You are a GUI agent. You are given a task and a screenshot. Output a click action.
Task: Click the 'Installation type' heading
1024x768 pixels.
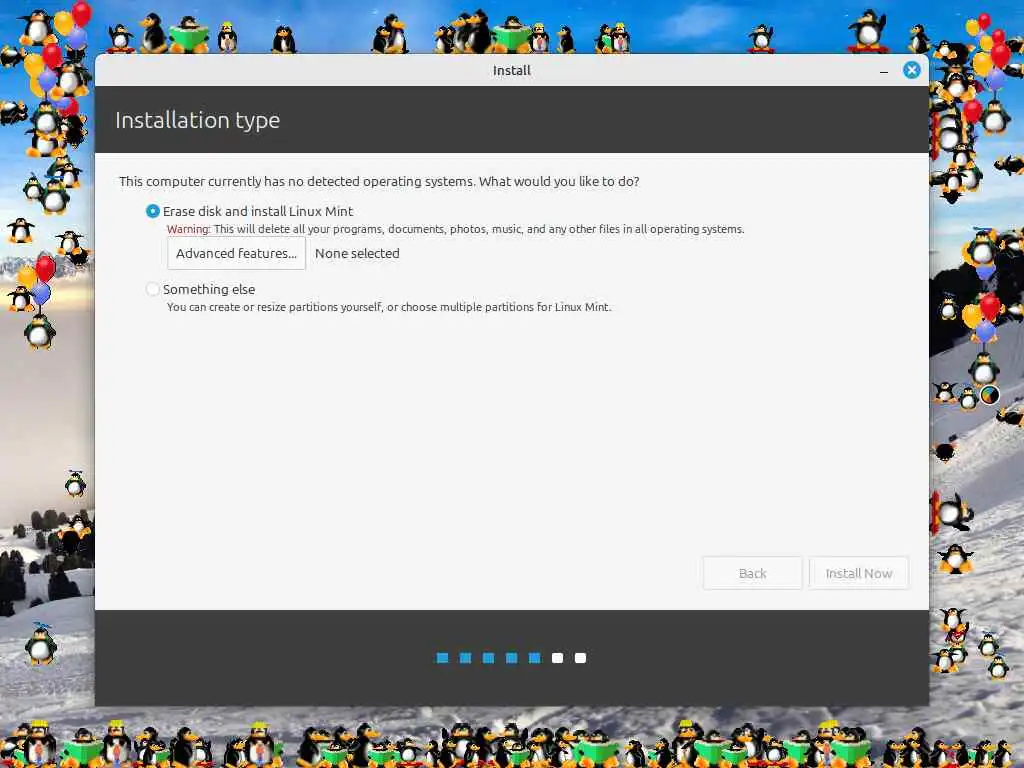[x=197, y=120]
